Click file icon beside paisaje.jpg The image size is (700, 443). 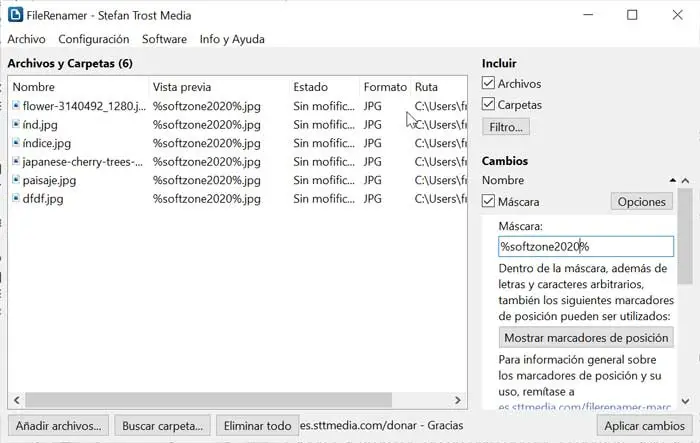[16, 180]
